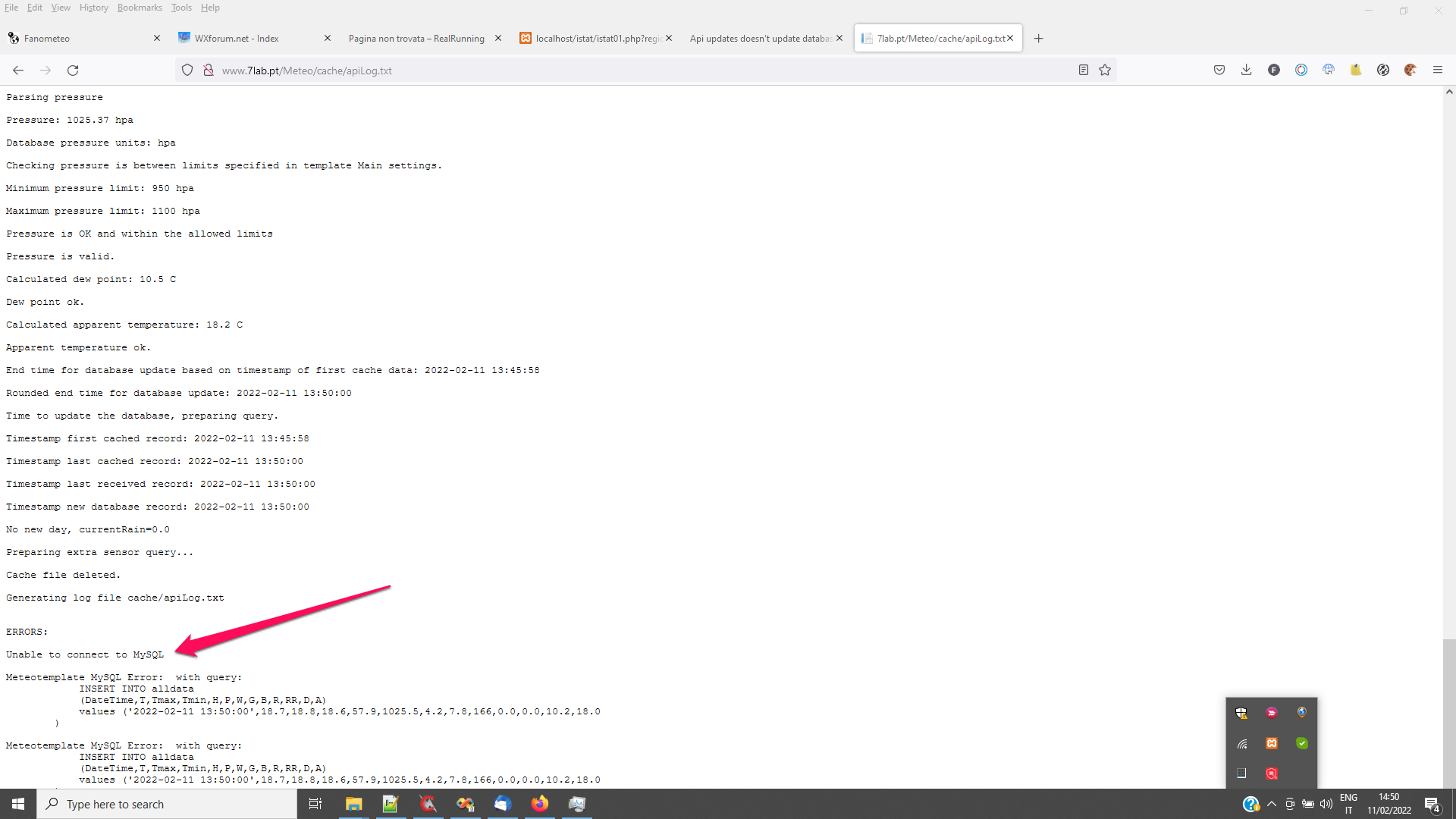
Task: Open Firefox from the taskbar
Action: (x=540, y=804)
